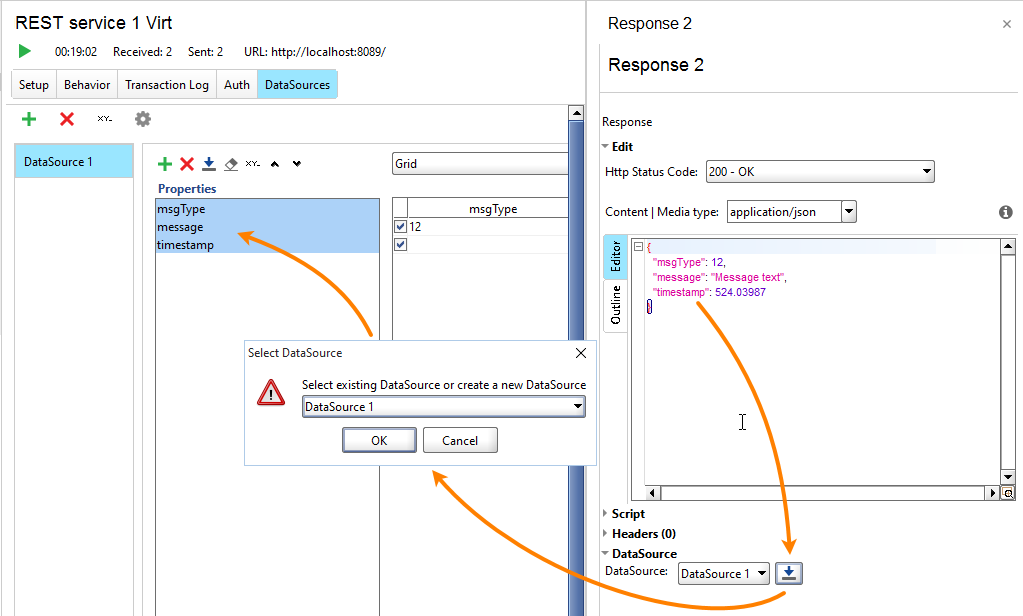Screen dimensions: 1023x616
Task: Toggle the checkbox in the second grid row
Action: coord(399,243)
